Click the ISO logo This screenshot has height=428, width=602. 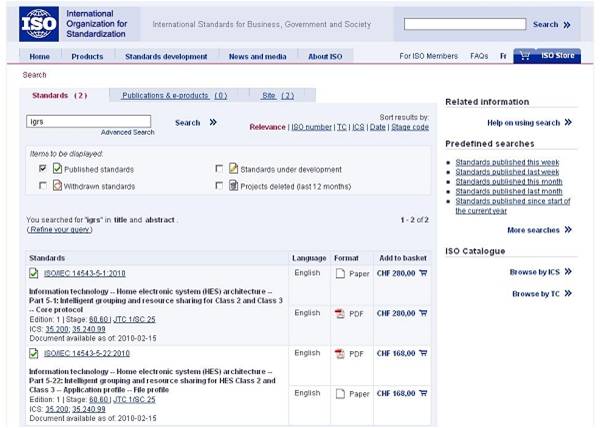(39, 24)
